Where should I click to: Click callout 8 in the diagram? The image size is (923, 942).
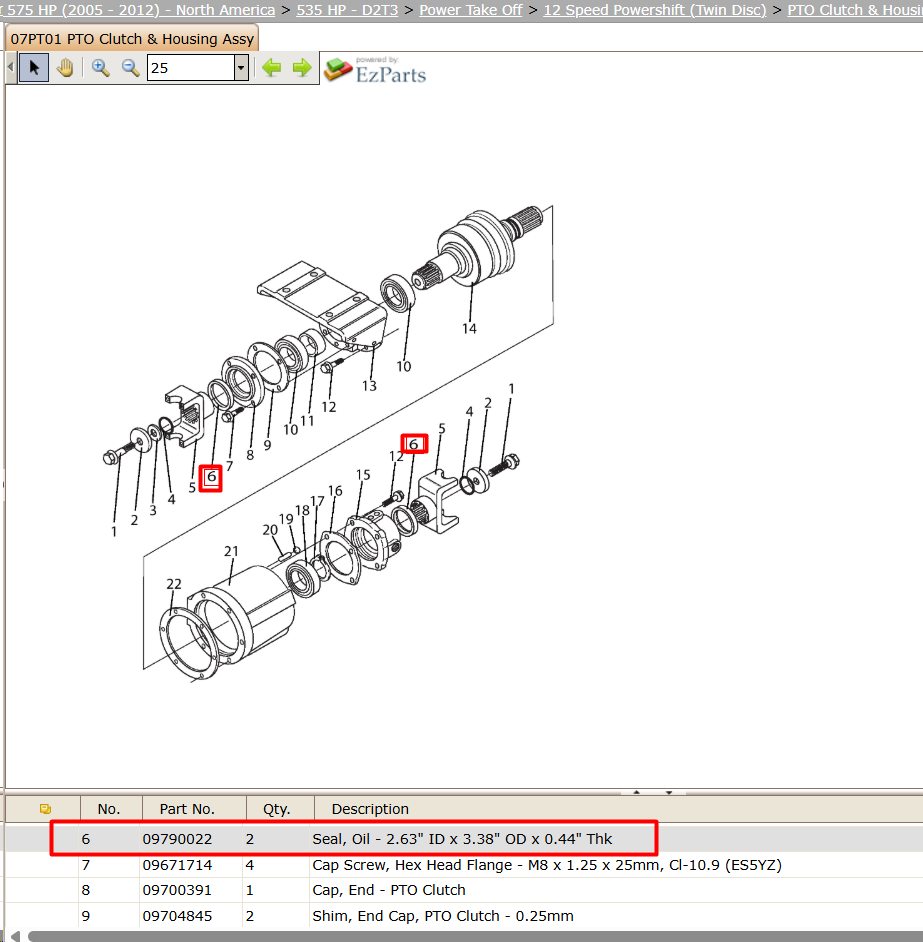[x=250, y=455]
